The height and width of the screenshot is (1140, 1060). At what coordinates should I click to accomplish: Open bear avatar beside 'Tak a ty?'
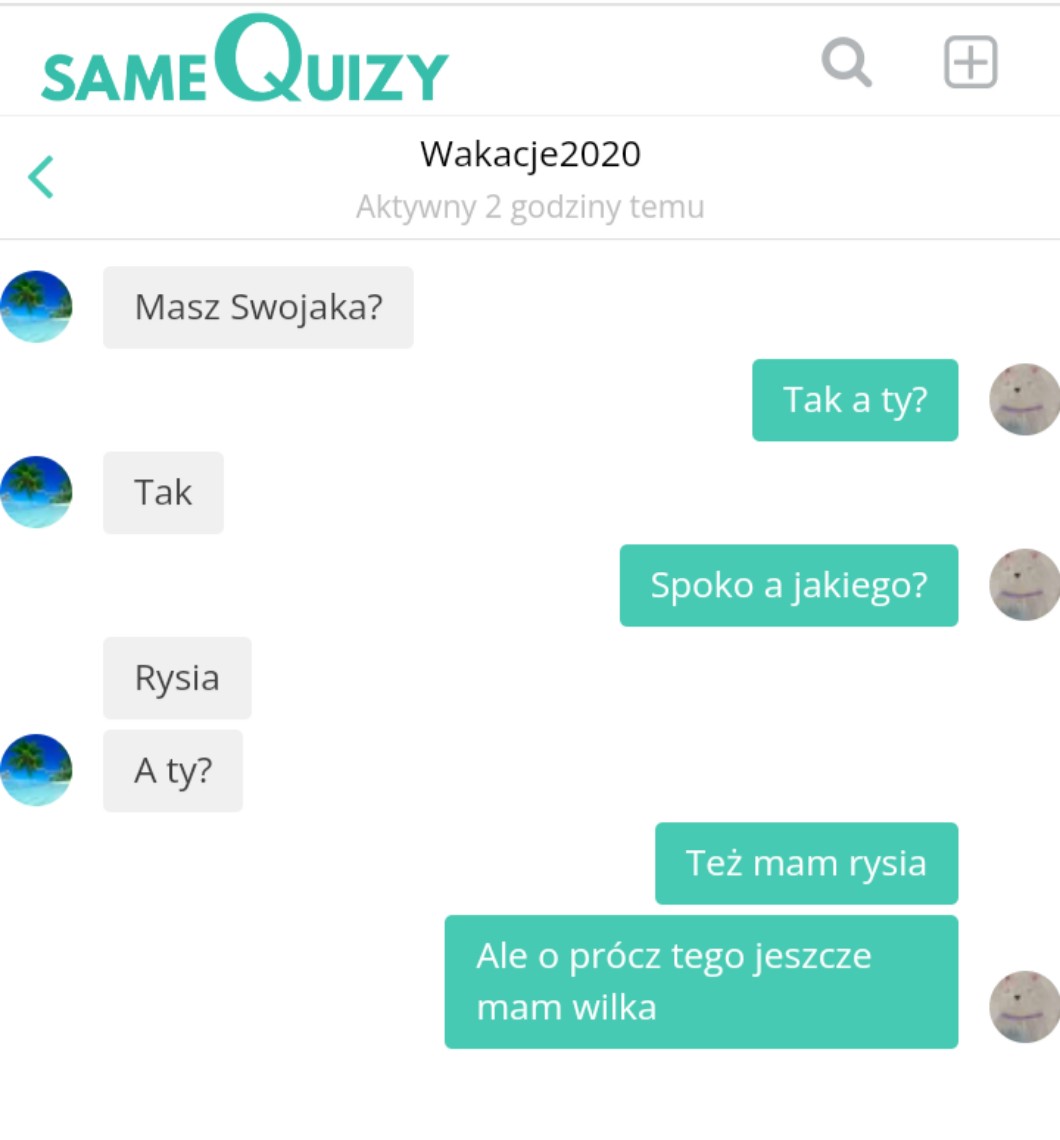1024,400
